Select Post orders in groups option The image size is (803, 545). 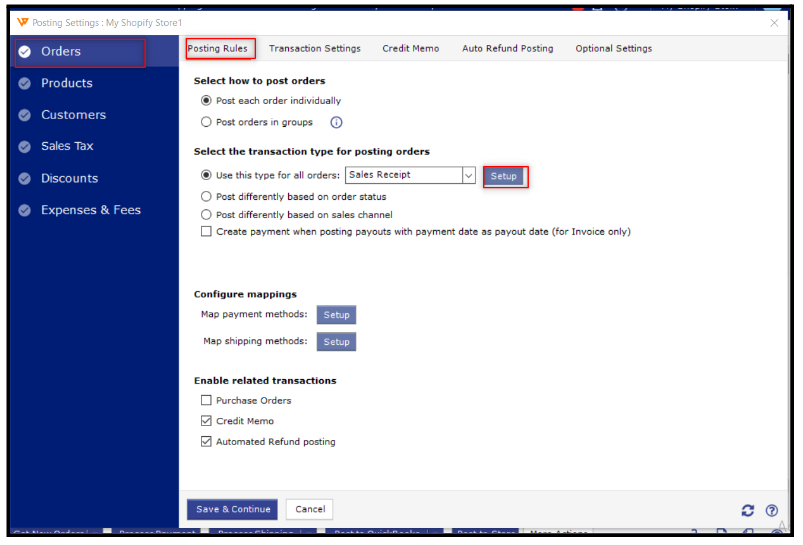206,122
